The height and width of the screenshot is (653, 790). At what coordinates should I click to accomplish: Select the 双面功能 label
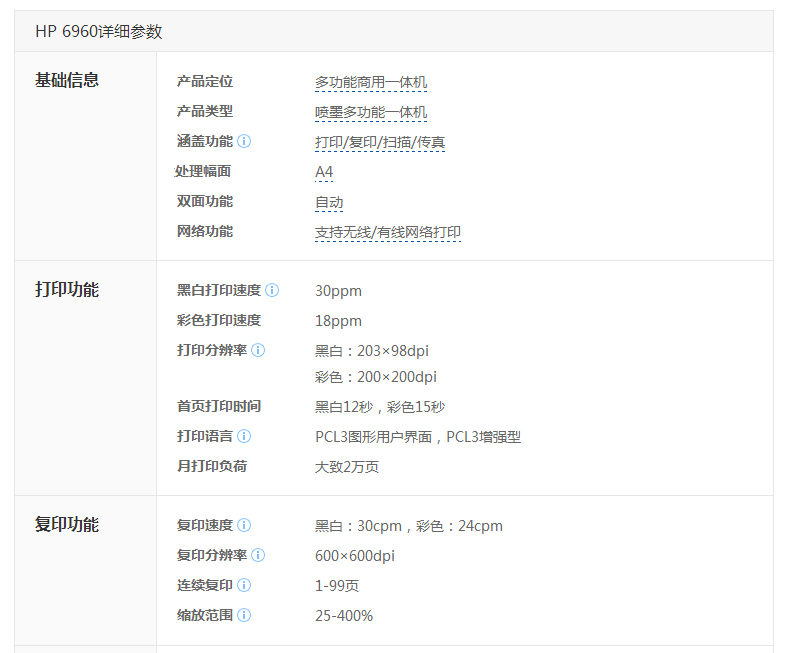click(x=205, y=201)
